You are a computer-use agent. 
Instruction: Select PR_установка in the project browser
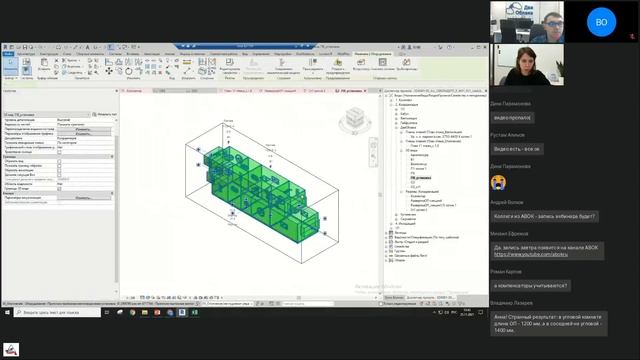421,178
